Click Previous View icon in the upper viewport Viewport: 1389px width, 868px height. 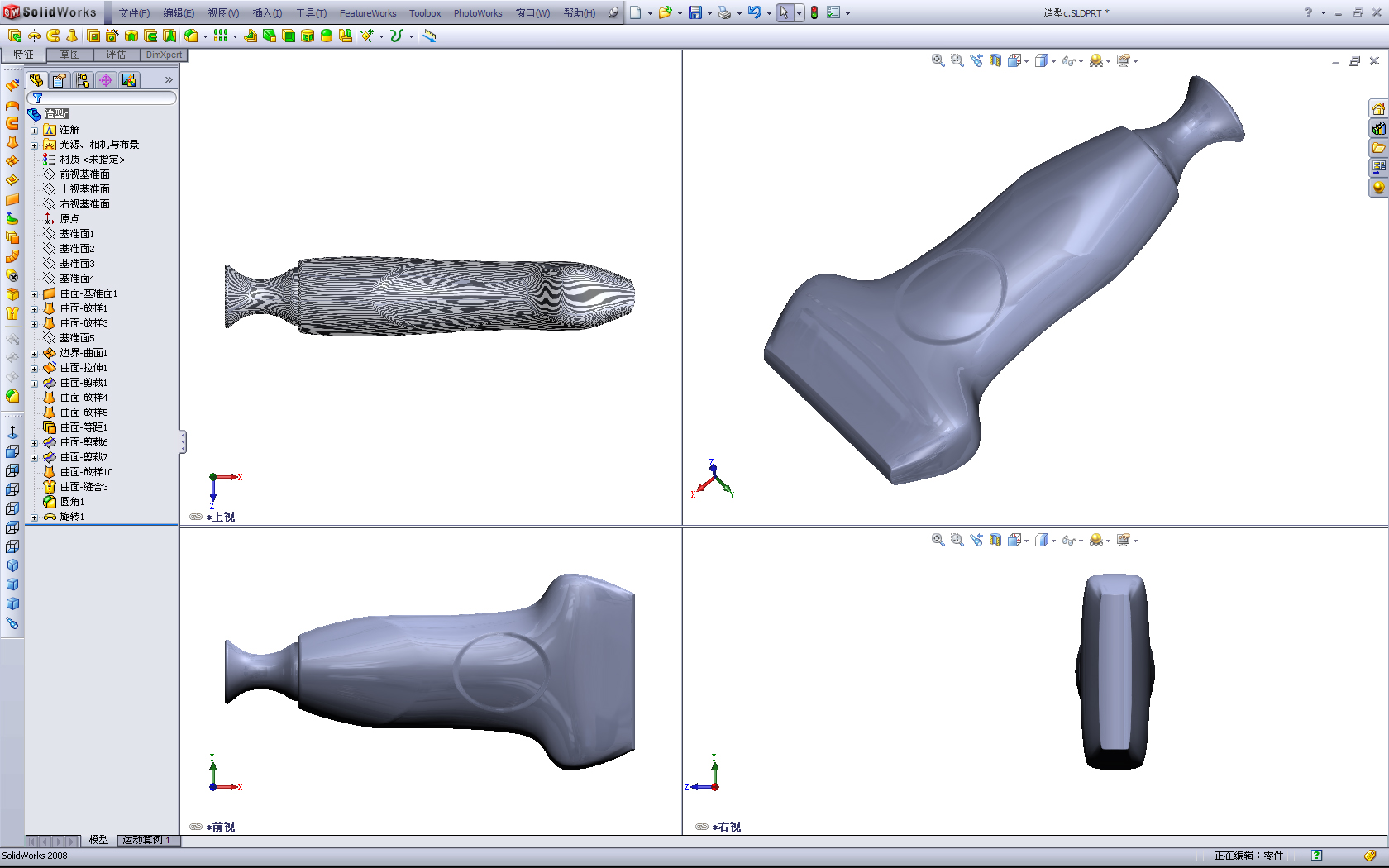click(x=976, y=60)
